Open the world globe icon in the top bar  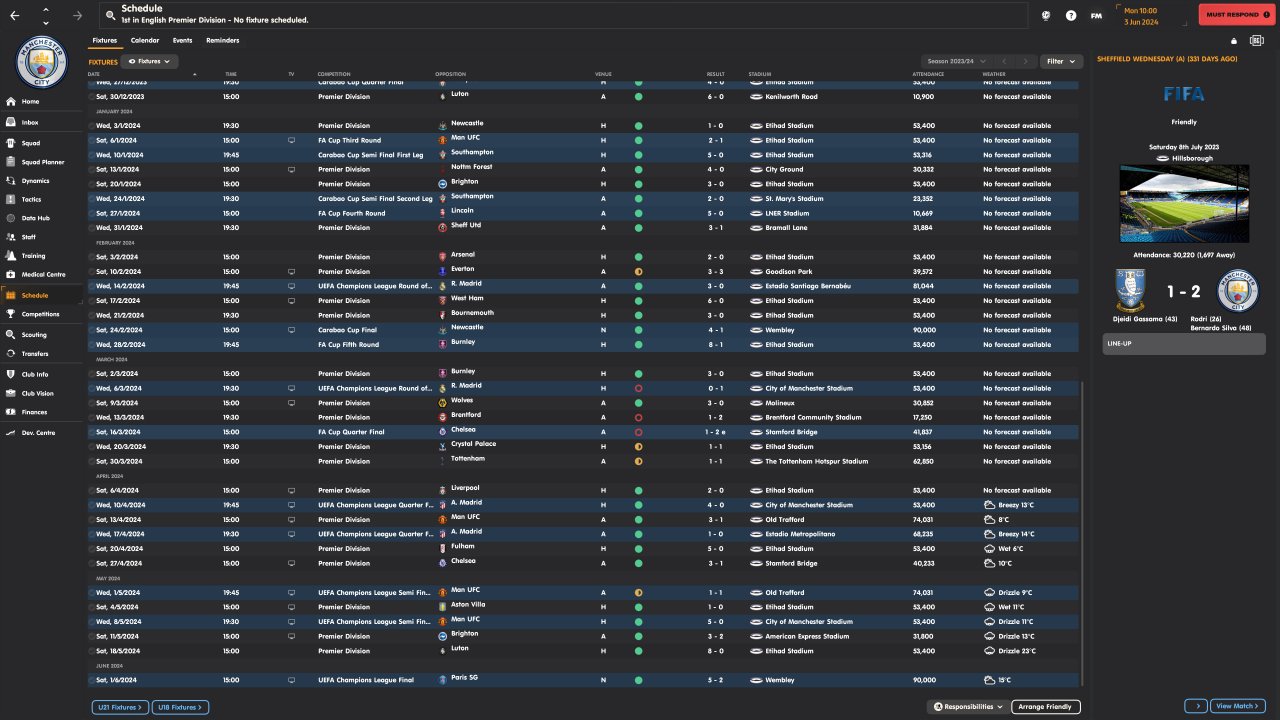click(1045, 15)
